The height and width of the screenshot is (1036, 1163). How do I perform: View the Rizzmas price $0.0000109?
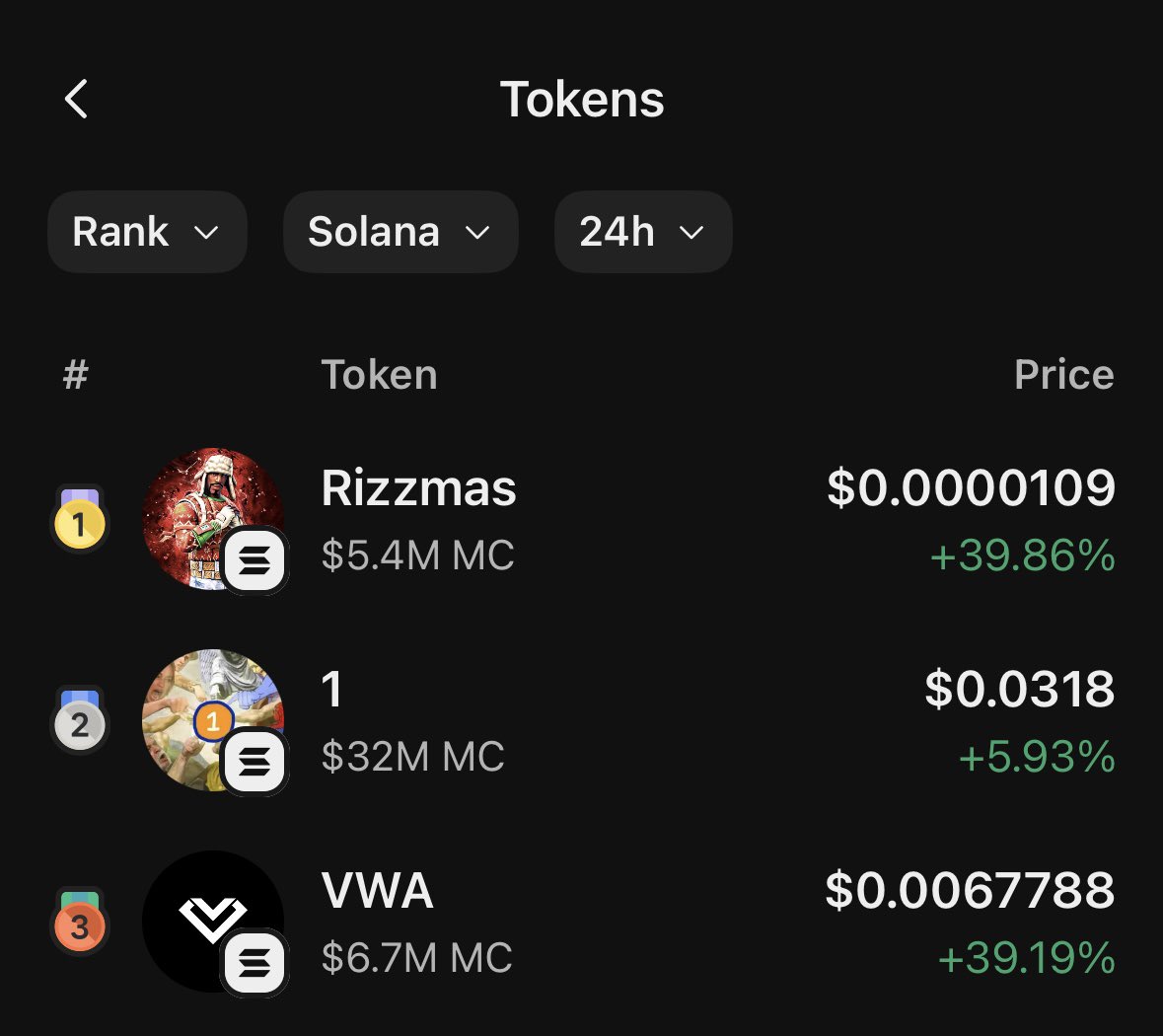[x=971, y=488]
